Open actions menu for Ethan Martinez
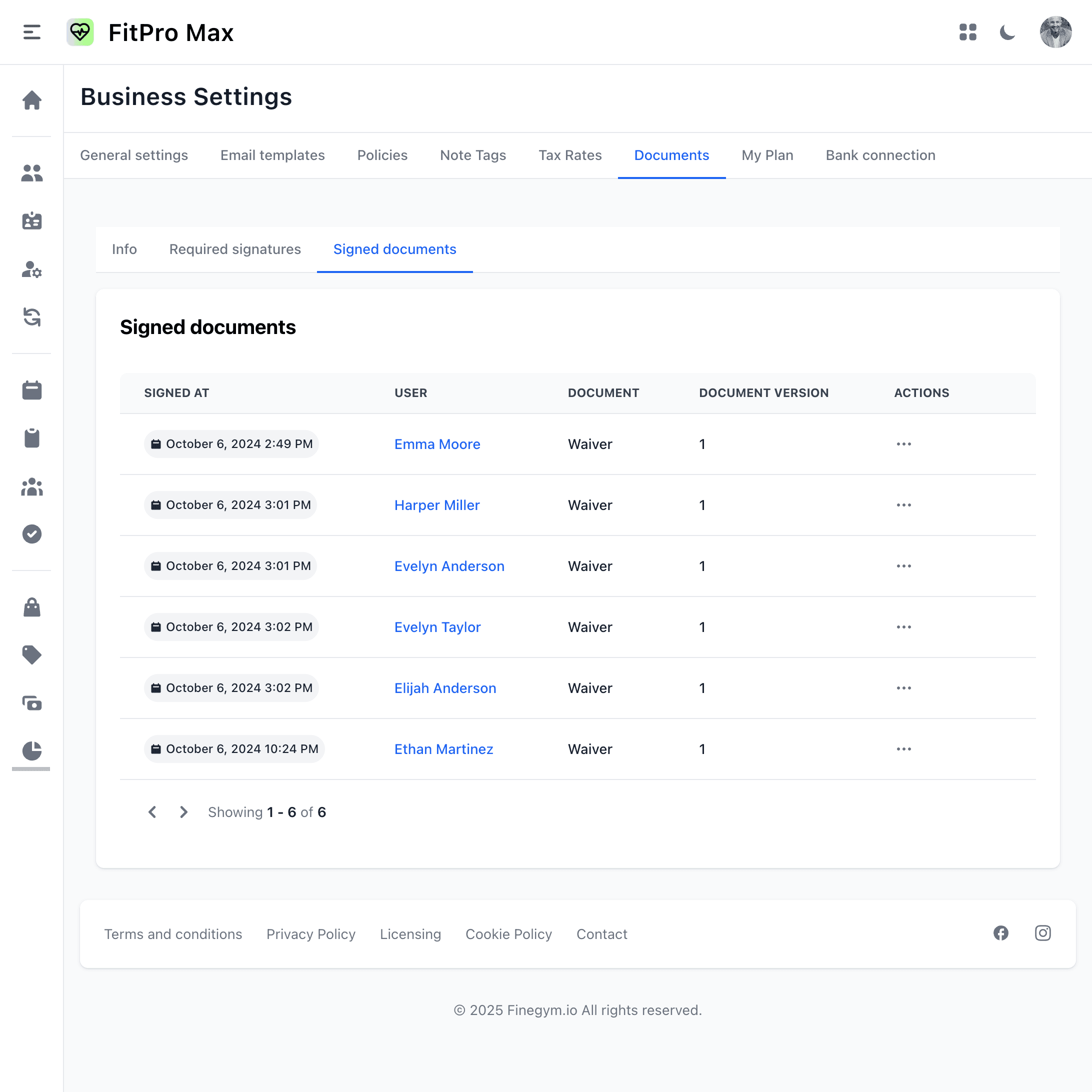Viewport: 1092px width, 1092px height. [903, 749]
